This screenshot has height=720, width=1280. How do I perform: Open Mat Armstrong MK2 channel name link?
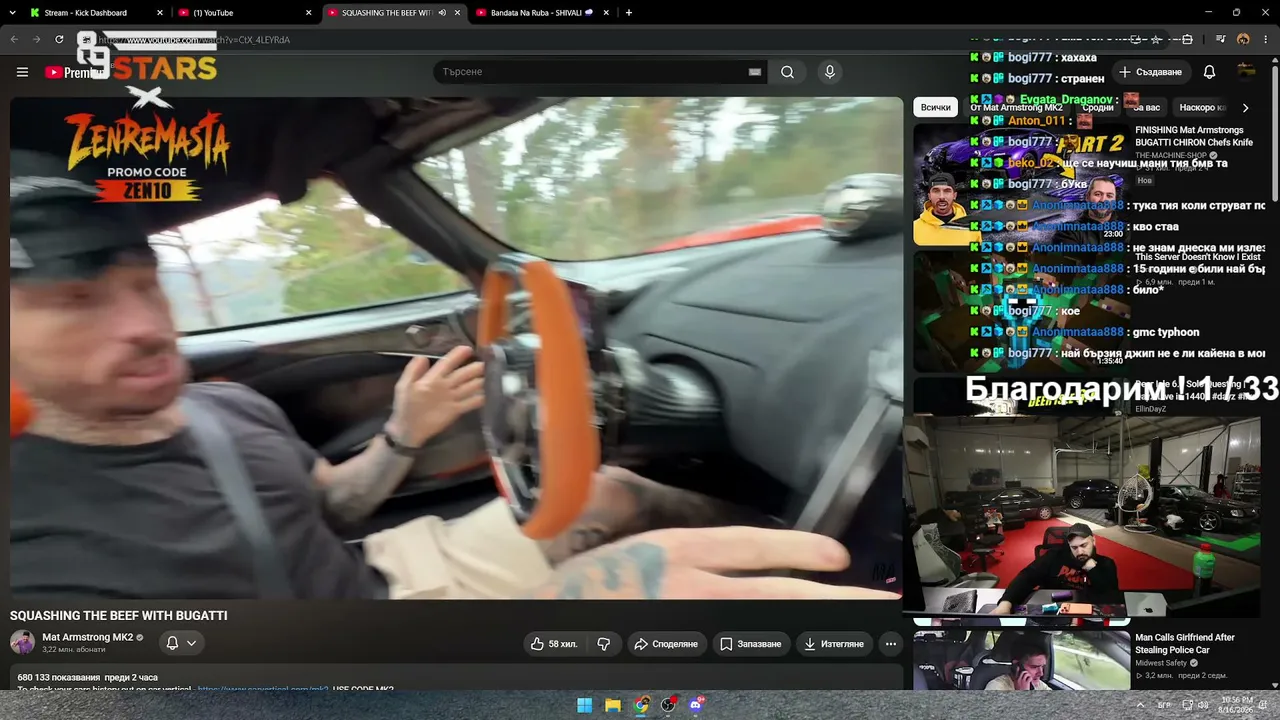pyautogui.click(x=86, y=637)
